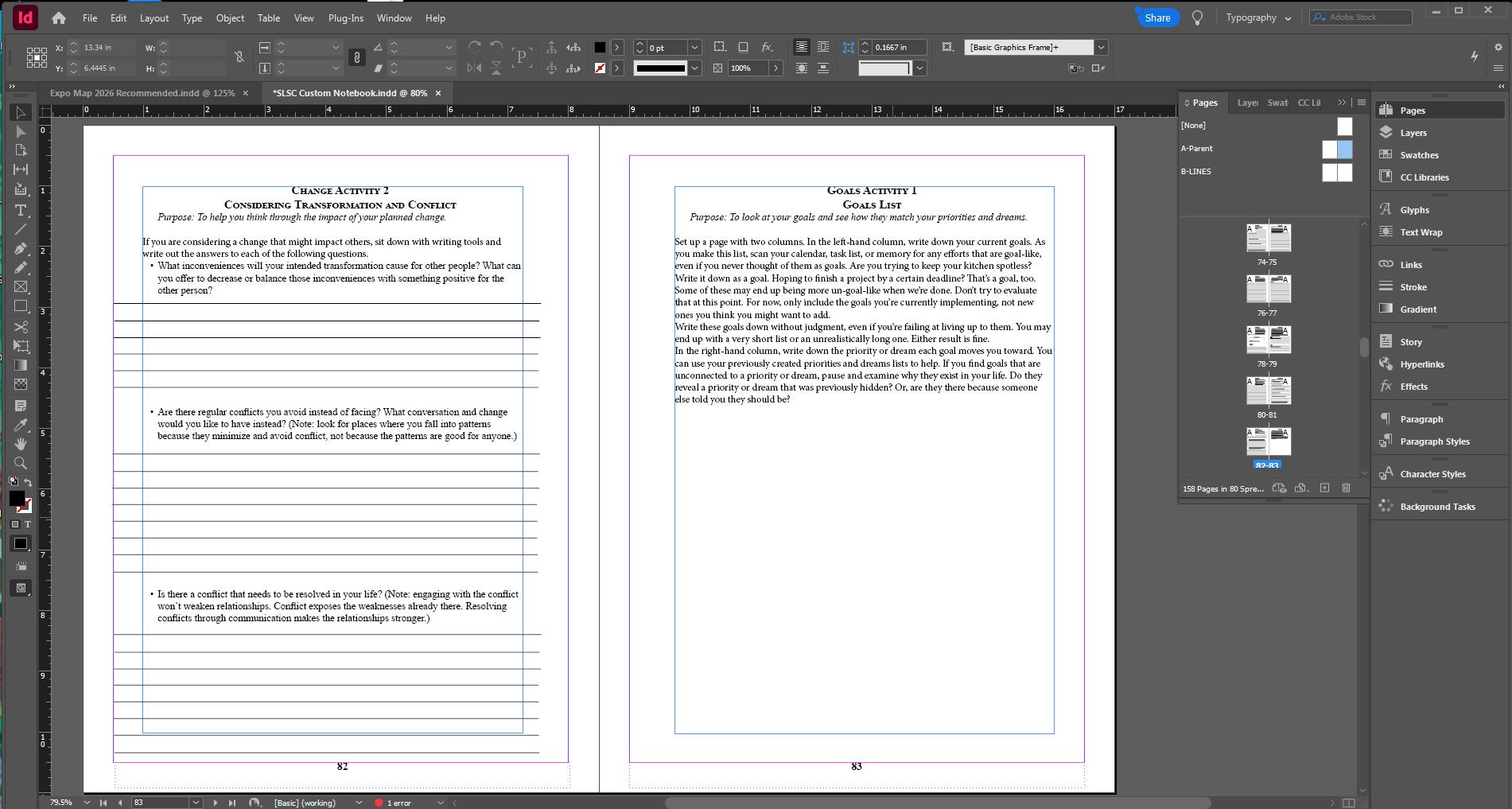This screenshot has height=809, width=1512.
Task: Swap fill and stroke colors
Action: 28,483
